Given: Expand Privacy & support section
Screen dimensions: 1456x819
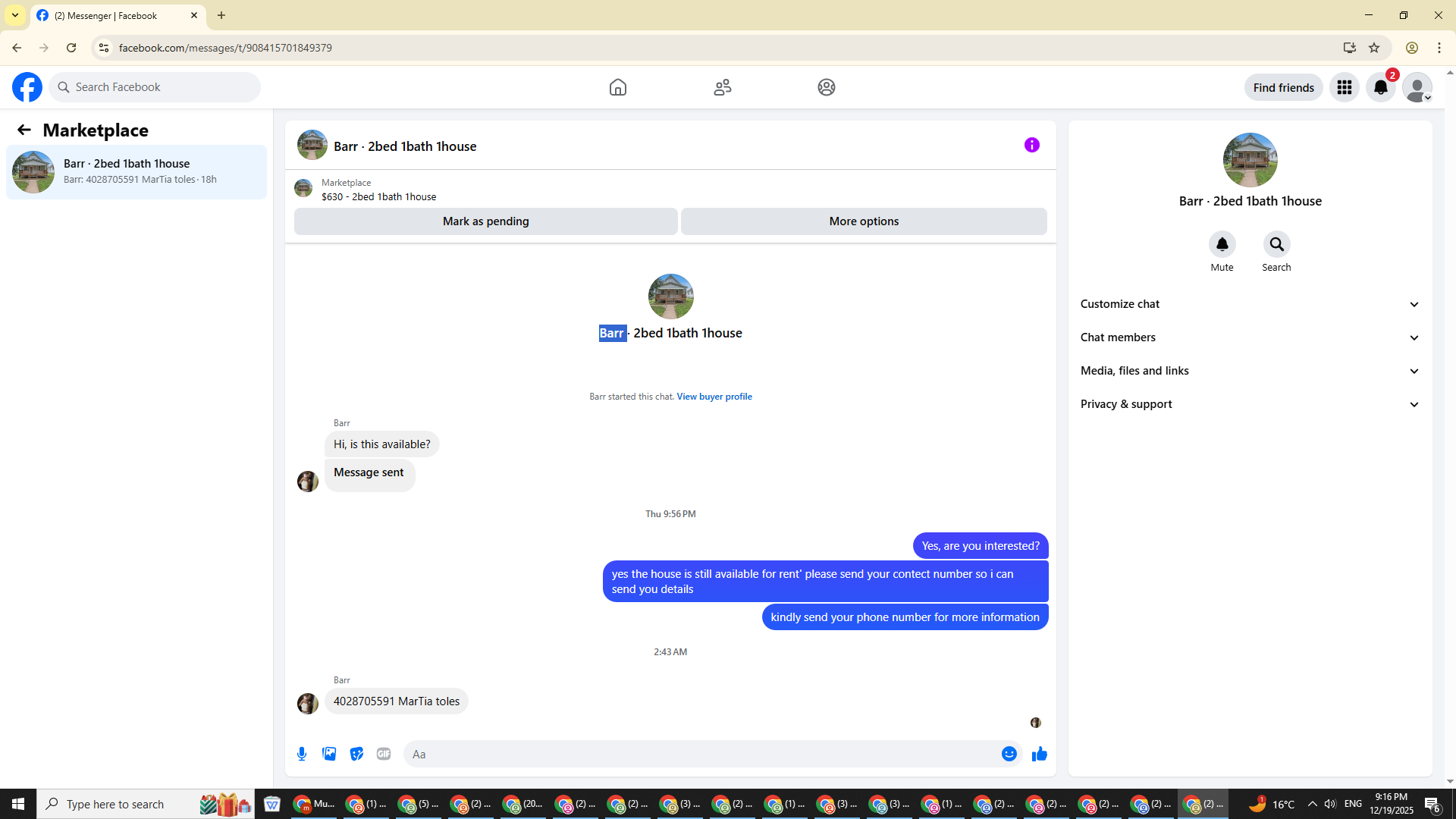Looking at the screenshot, I should pos(1250,404).
